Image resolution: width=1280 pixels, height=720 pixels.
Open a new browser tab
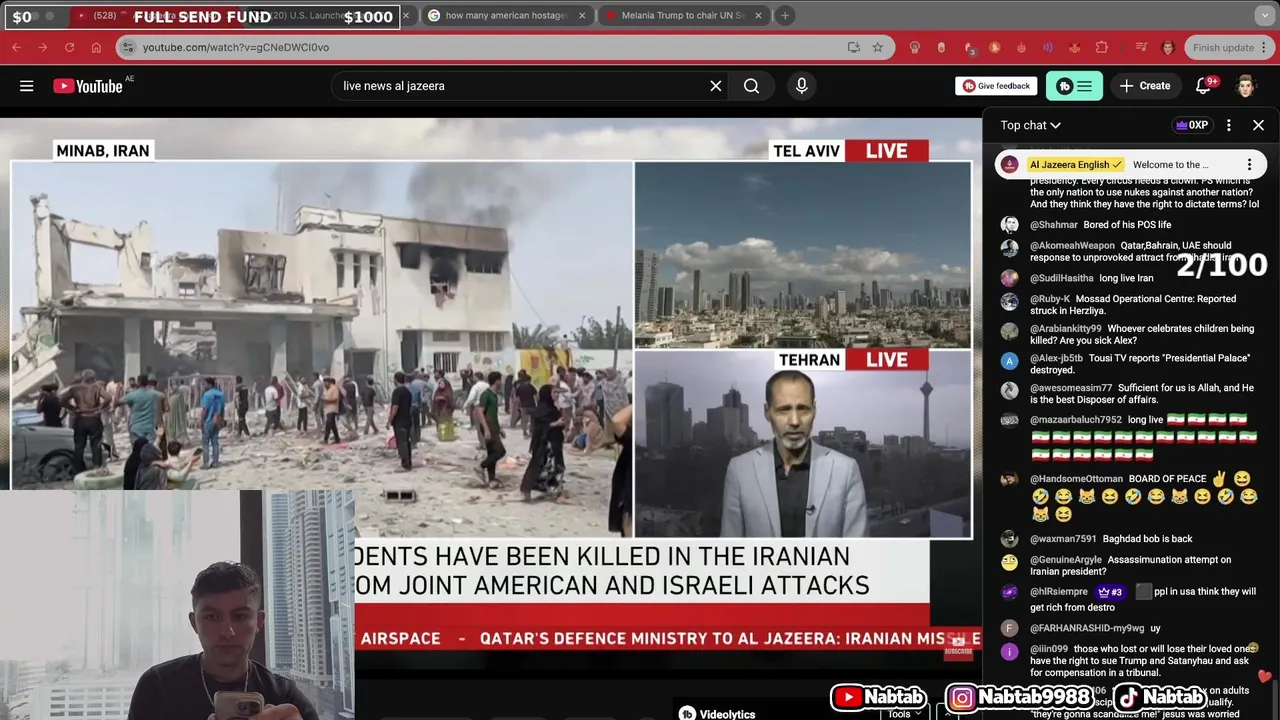tap(785, 15)
